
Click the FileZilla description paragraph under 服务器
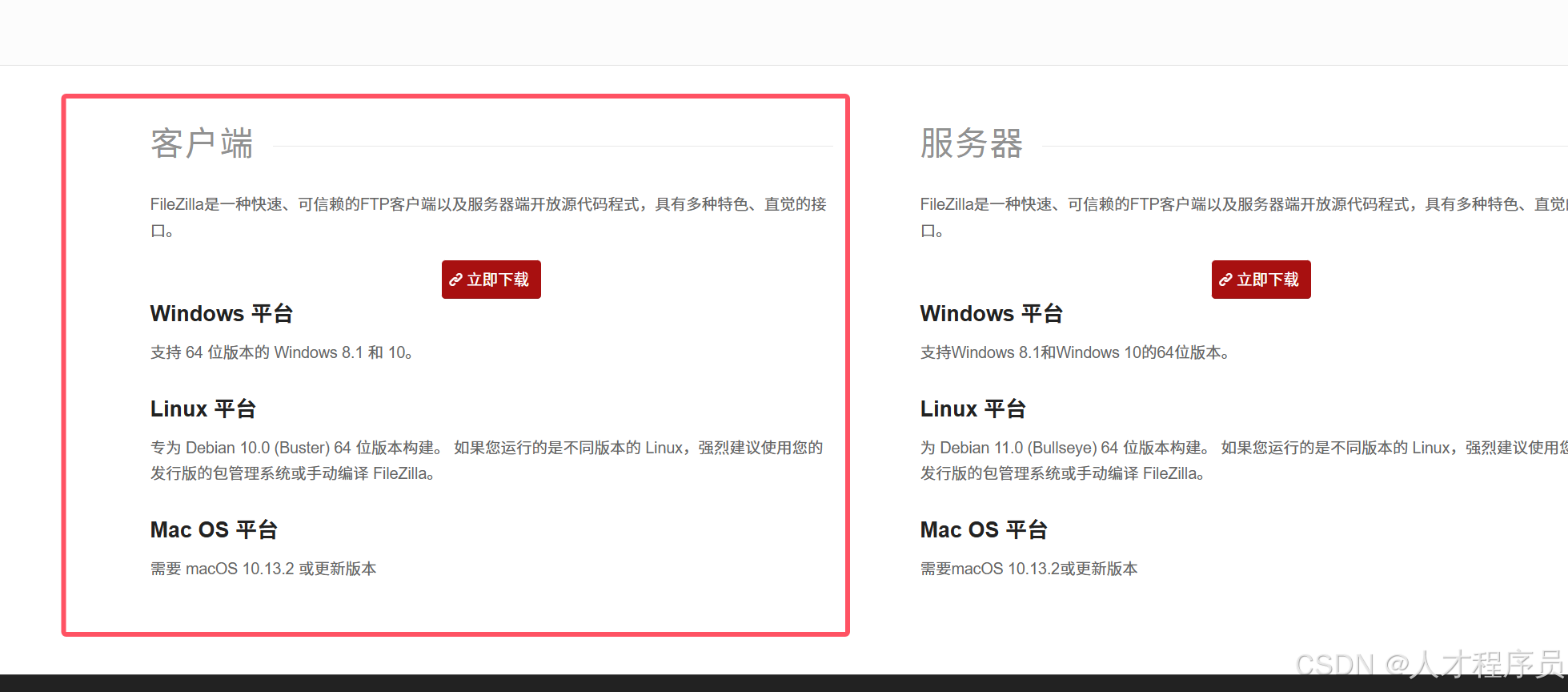click(x=1244, y=217)
